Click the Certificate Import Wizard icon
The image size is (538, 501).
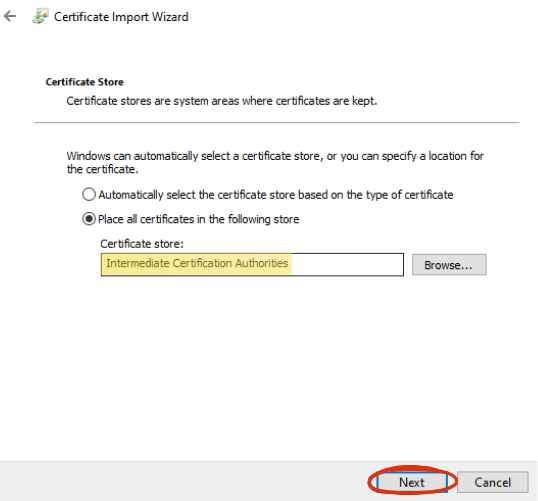point(40,16)
